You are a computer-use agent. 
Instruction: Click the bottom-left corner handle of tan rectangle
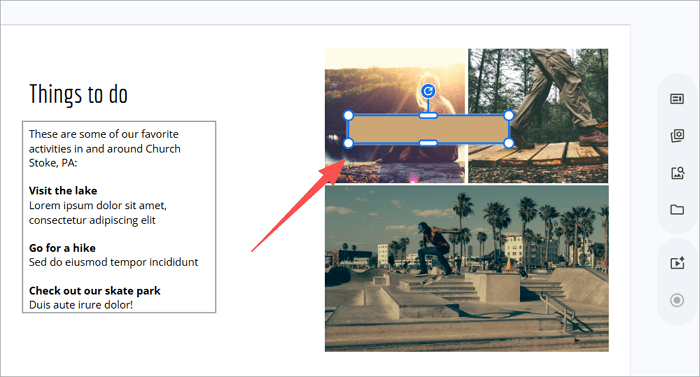point(349,143)
